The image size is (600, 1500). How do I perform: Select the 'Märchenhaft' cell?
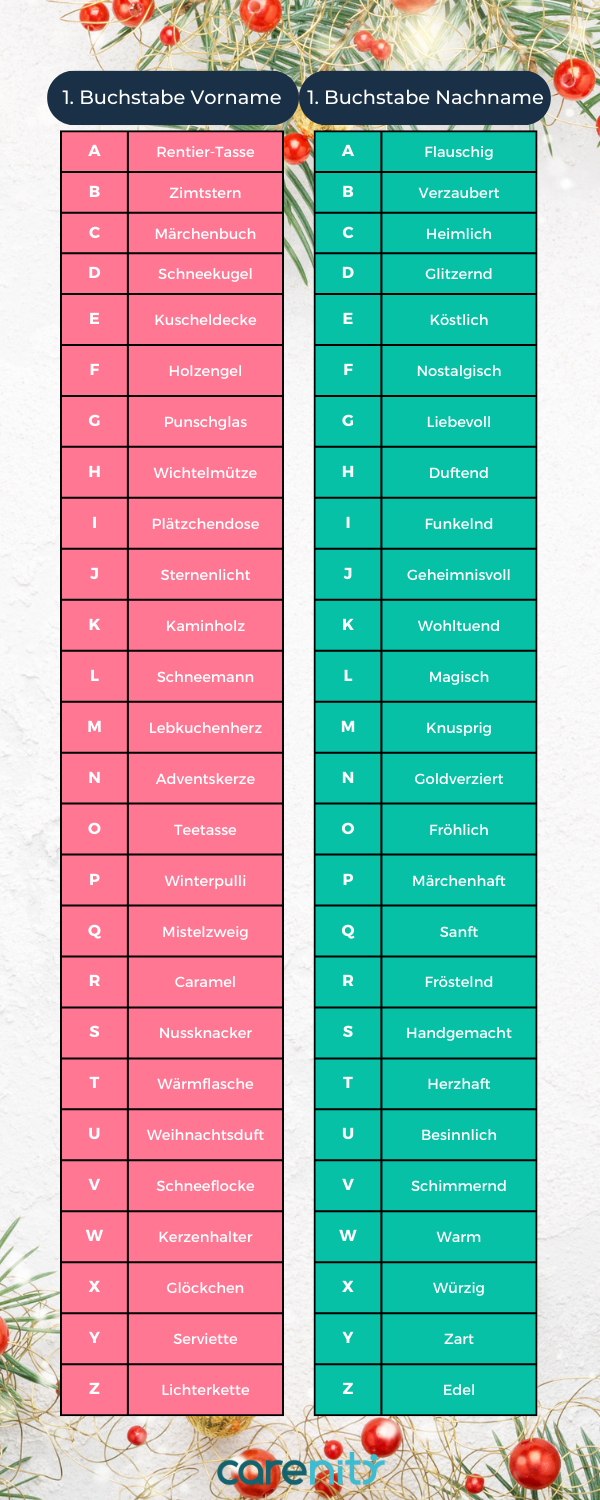458,881
